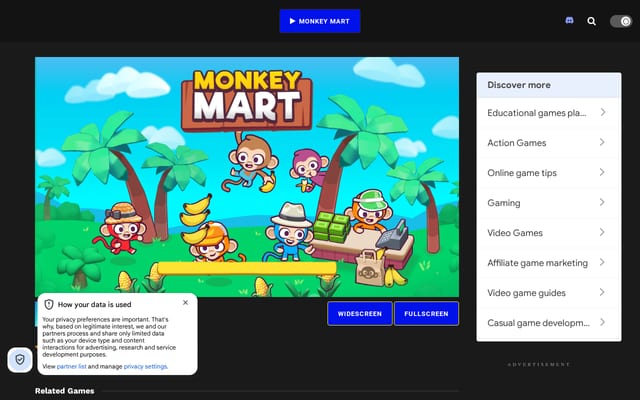Viewport: 640px width, 400px height.
Task: Open the Action Games entry
Action: click(x=549, y=143)
